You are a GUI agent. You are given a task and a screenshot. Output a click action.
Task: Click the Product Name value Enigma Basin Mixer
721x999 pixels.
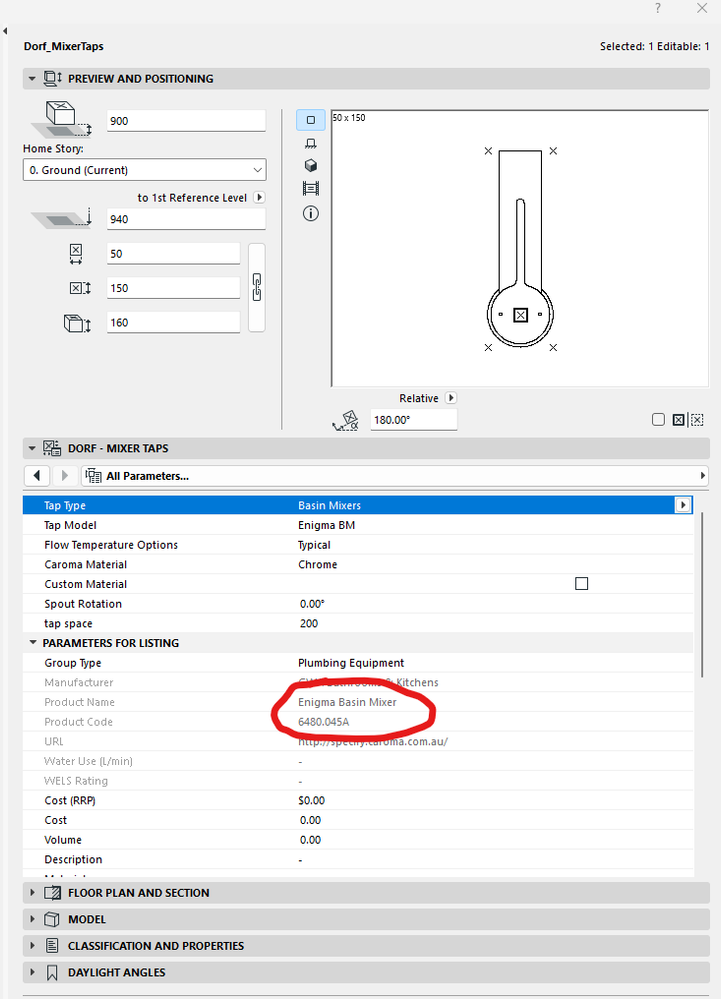point(347,702)
